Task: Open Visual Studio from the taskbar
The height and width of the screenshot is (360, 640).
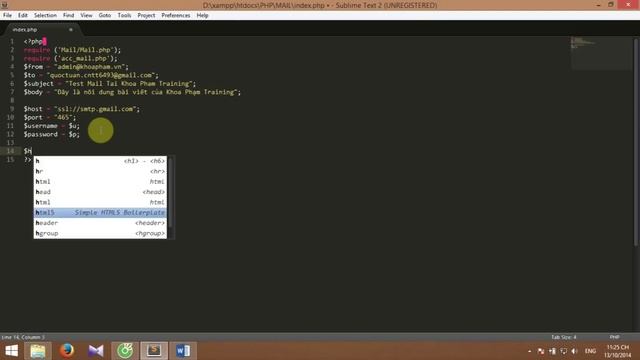Action: click(96, 351)
